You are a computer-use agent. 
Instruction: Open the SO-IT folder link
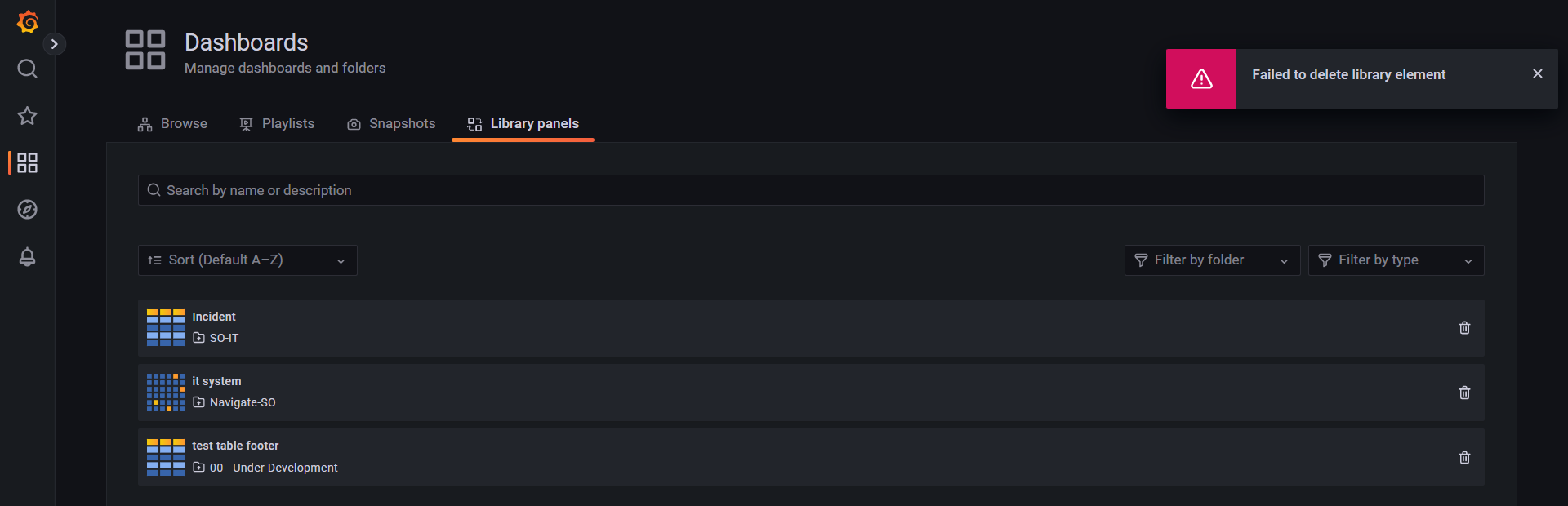pos(224,337)
